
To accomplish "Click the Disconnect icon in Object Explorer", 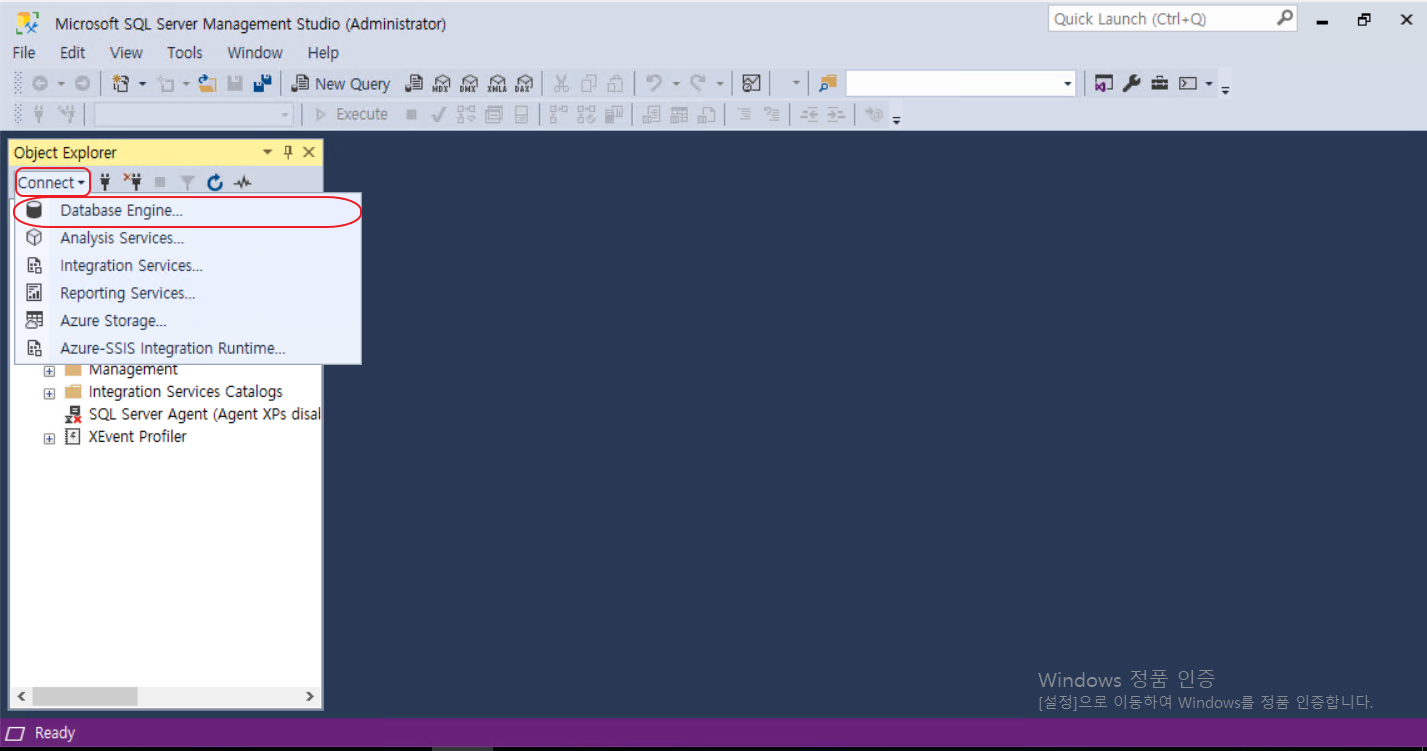I will pyautogui.click(x=132, y=182).
